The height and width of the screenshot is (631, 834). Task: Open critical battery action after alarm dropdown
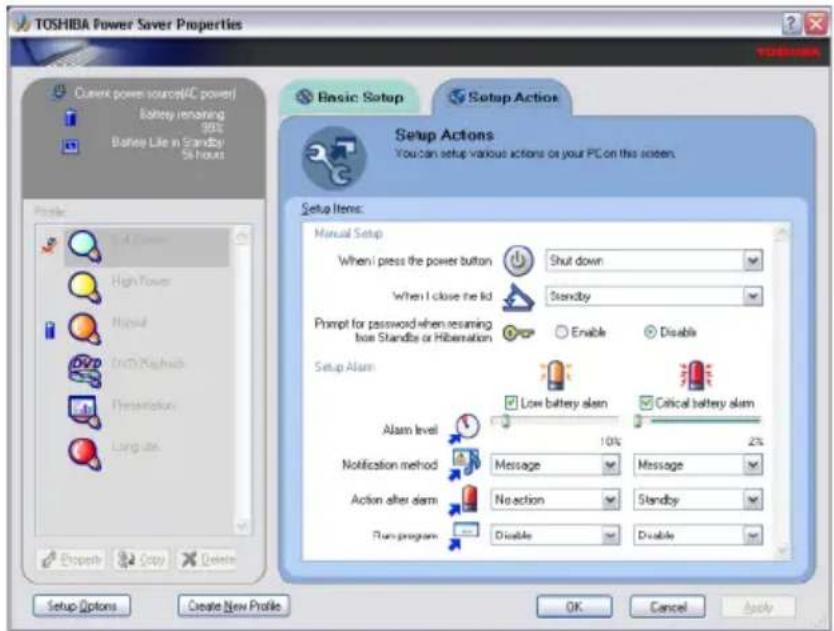753,500
